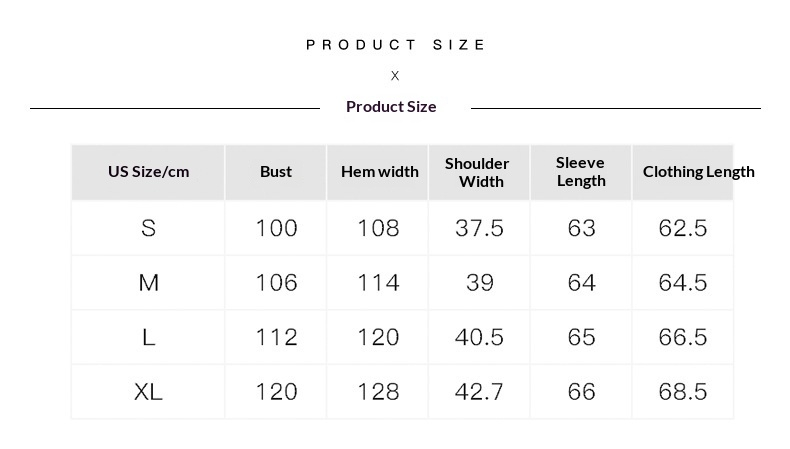The image size is (790, 449).
Task: Click sleeve length value 66 for size XL
Action: (581, 391)
